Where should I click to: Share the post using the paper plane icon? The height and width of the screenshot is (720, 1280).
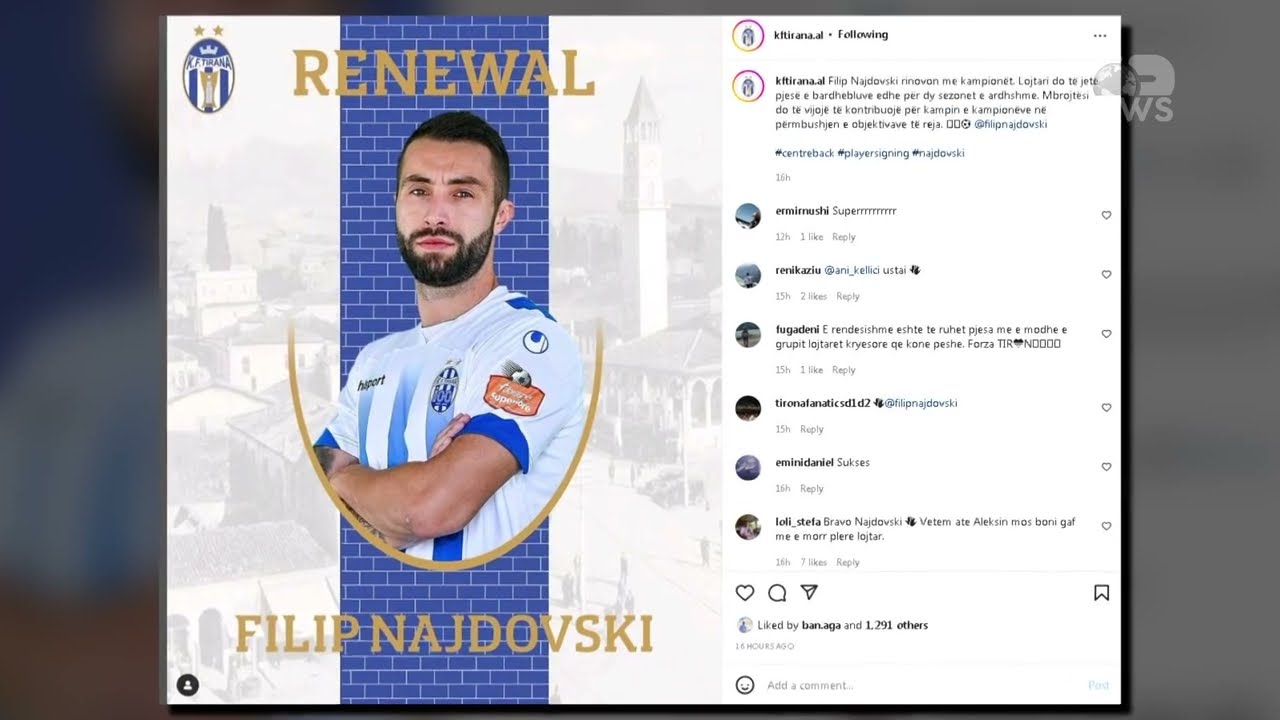[809, 593]
